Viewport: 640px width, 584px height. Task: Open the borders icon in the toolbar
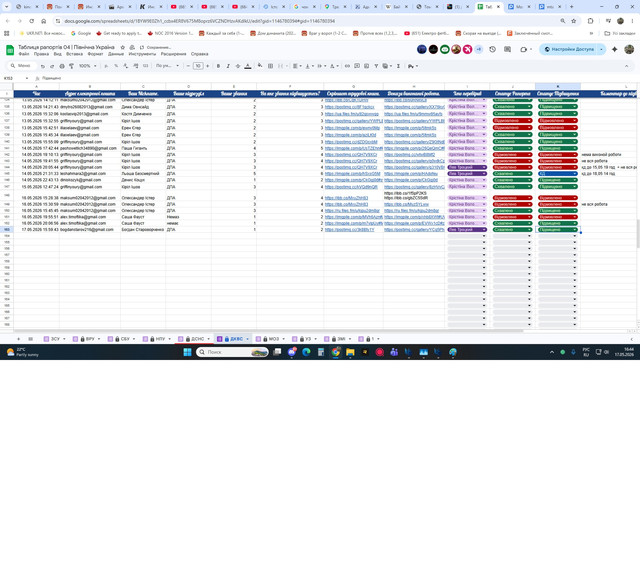(270, 66)
